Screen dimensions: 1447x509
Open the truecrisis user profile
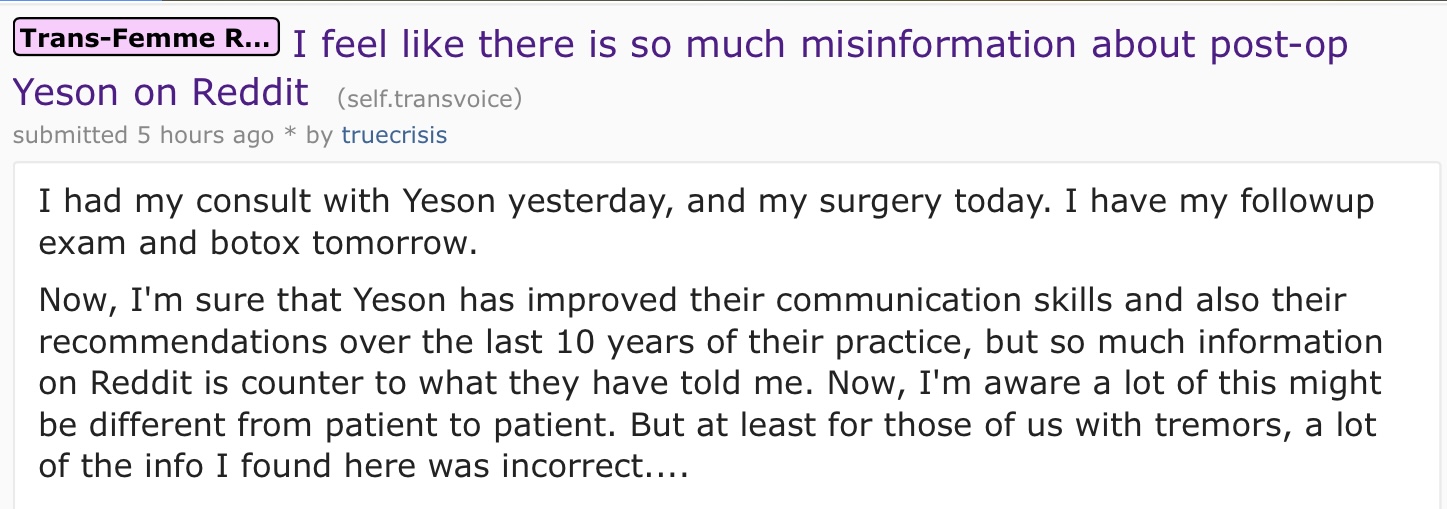pyautogui.click(x=394, y=135)
